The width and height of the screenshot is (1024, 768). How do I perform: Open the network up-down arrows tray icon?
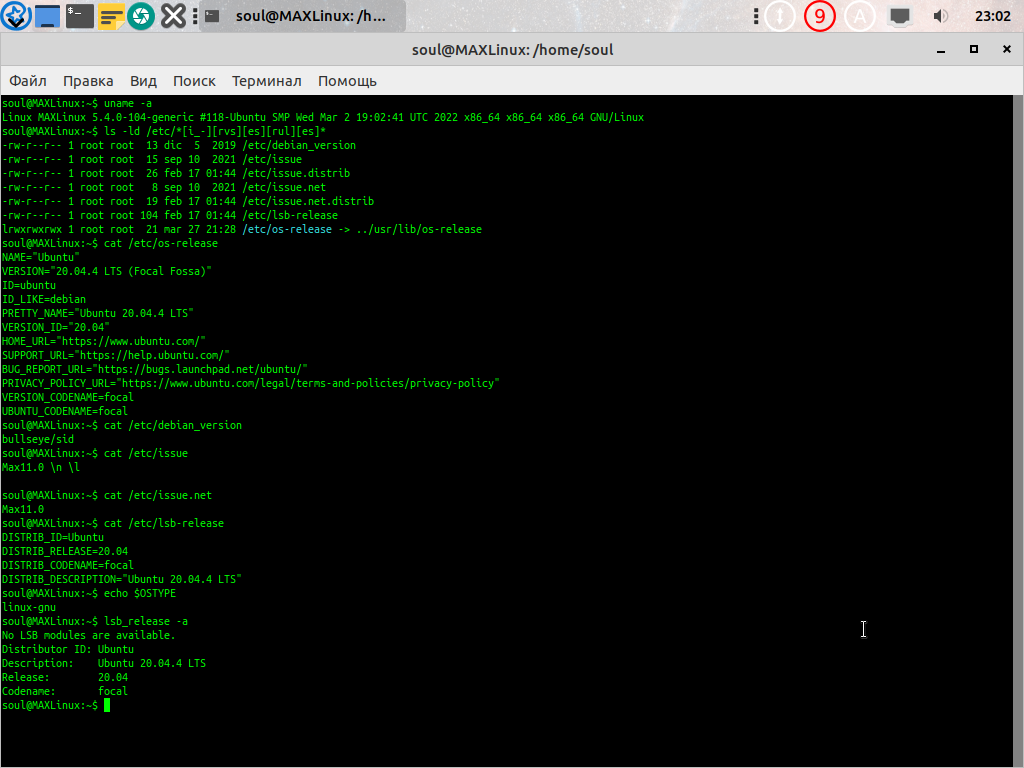(780, 16)
